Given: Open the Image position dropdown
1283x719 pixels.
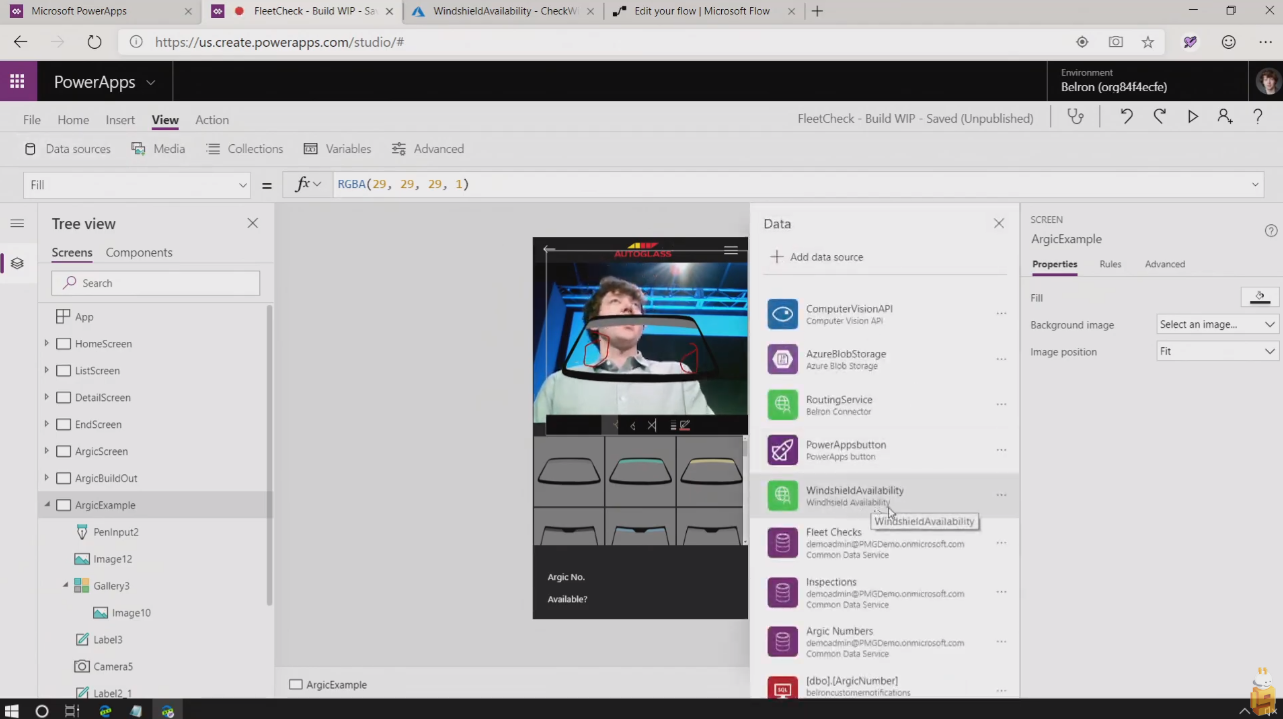Looking at the screenshot, I should coord(1216,351).
